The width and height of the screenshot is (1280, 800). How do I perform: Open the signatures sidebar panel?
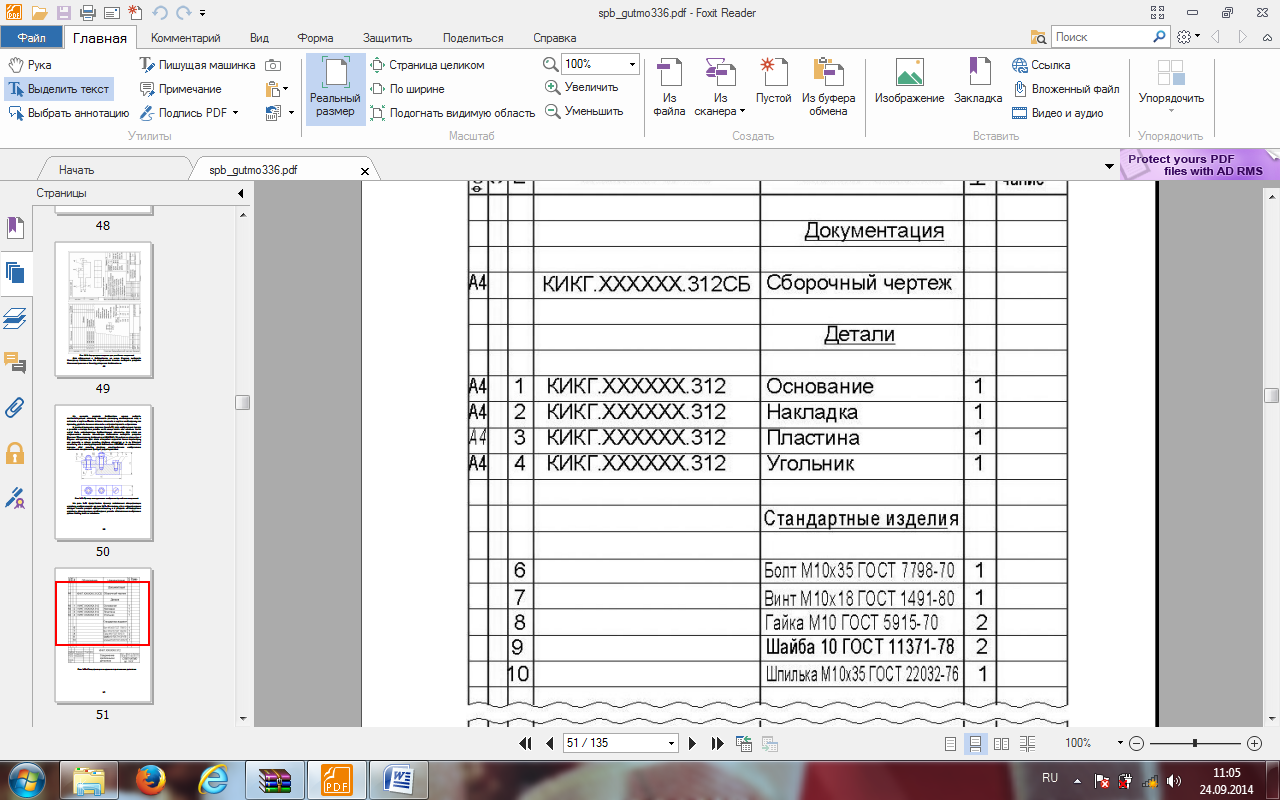(15, 496)
